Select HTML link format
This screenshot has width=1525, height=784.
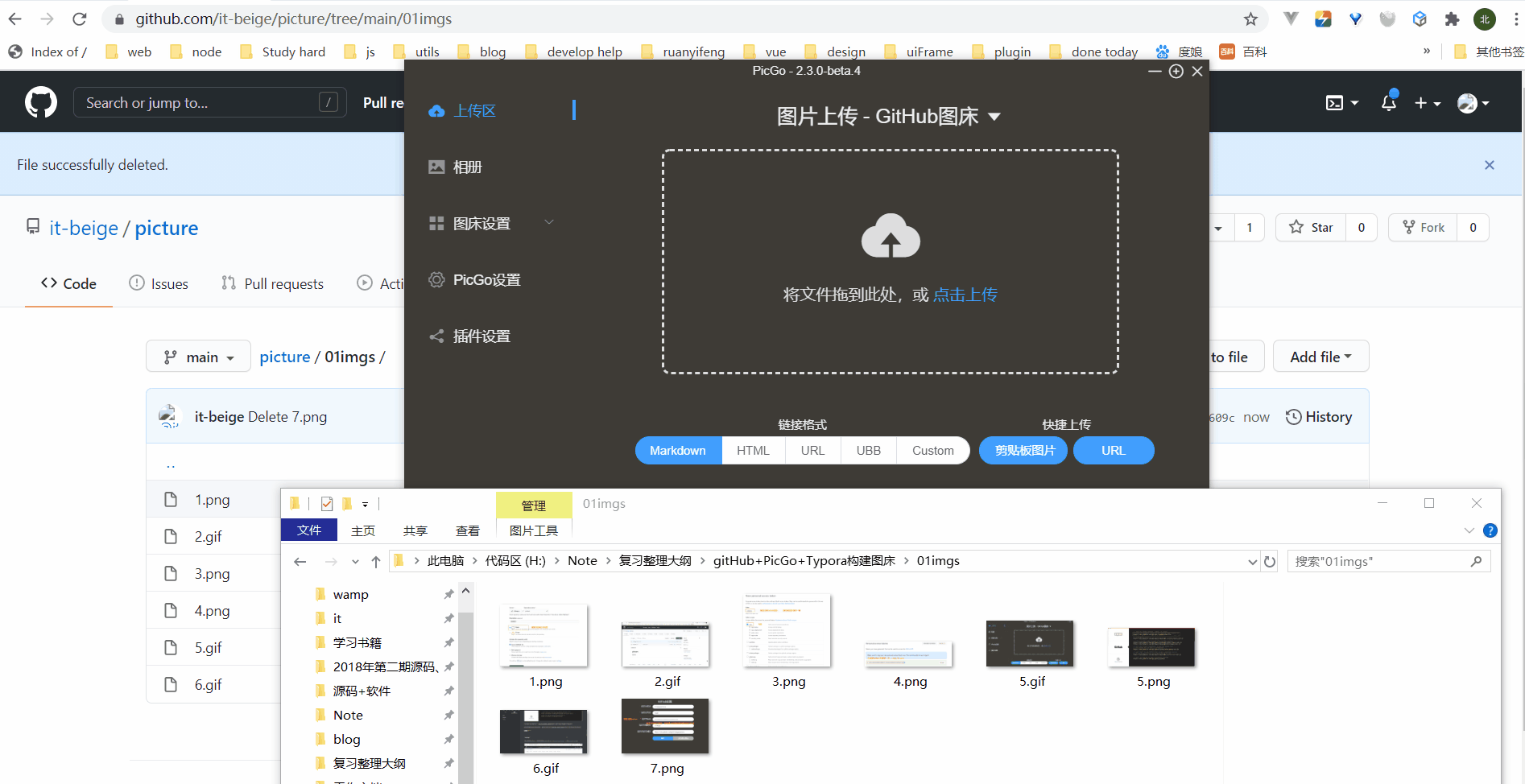tap(753, 451)
